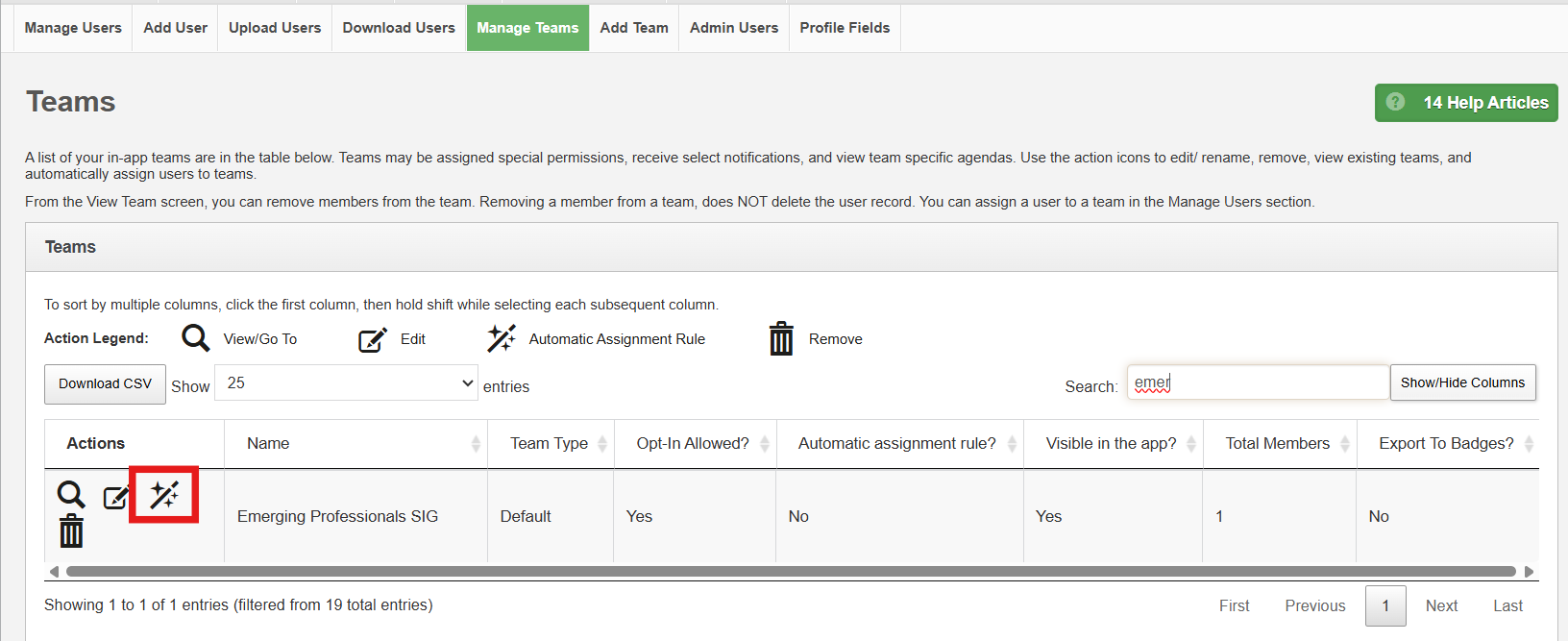The image size is (1568, 641).
Task: Click the trash icon to remove team
Action: pyautogui.click(x=71, y=531)
